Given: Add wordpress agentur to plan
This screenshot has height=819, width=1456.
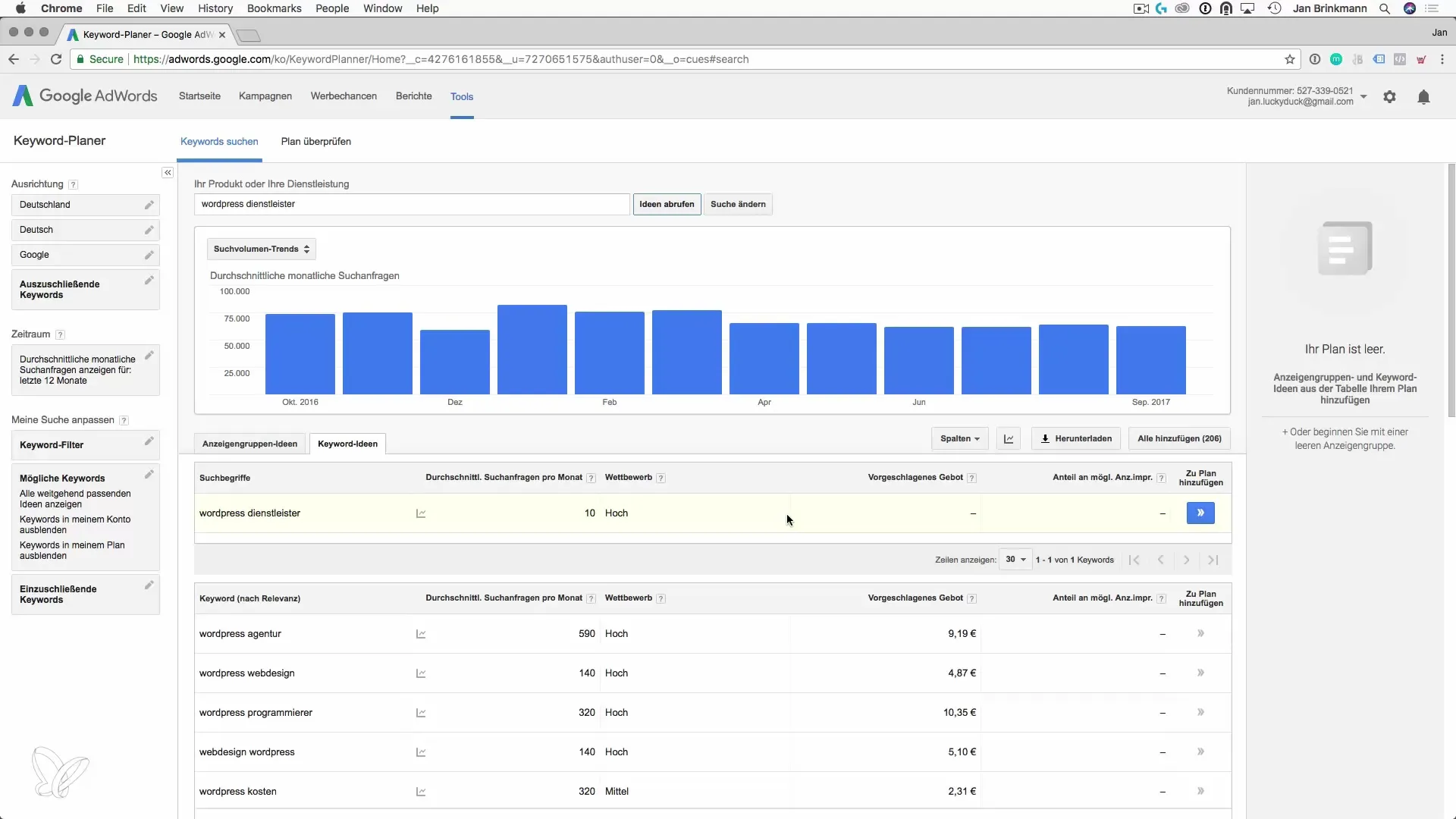Looking at the screenshot, I should pos(1200,633).
